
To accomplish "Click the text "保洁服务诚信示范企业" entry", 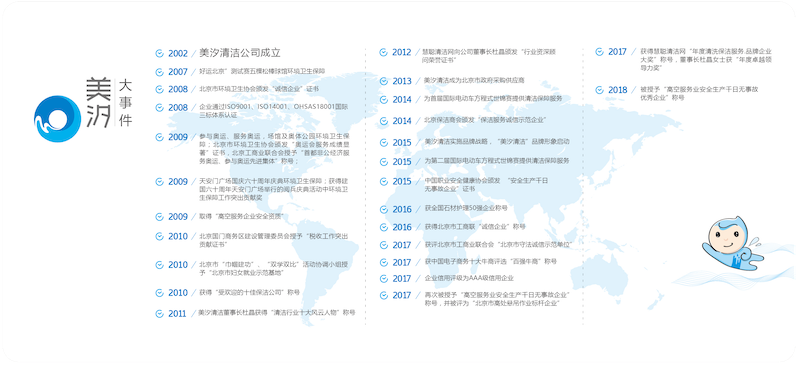I will coord(485,120).
